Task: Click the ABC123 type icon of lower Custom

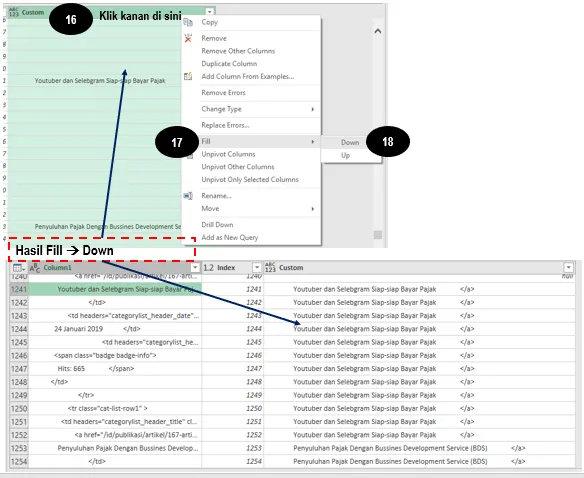Action: (270, 268)
